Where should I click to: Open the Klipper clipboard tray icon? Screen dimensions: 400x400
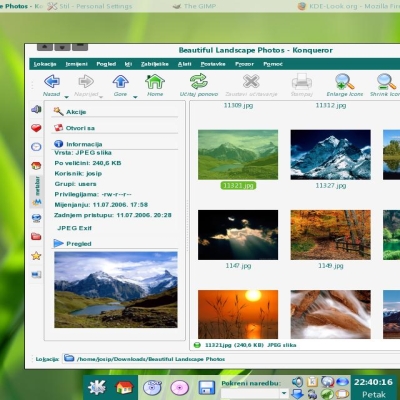tap(312, 382)
